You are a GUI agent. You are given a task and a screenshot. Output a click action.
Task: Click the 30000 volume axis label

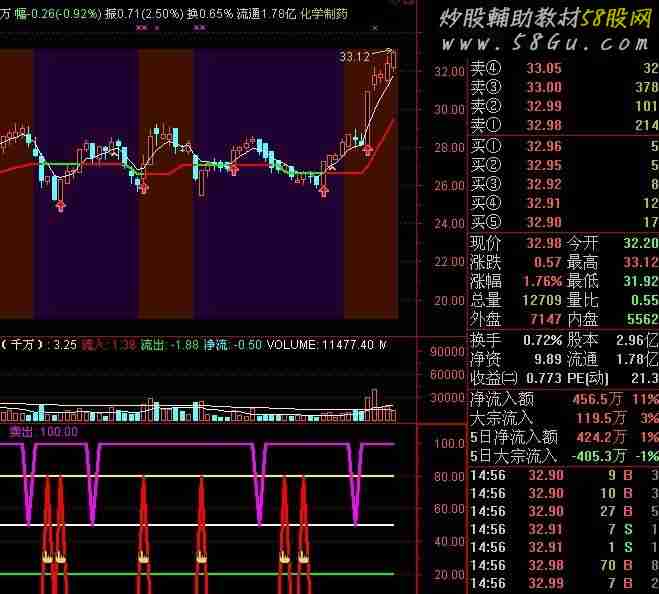[447, 398]
